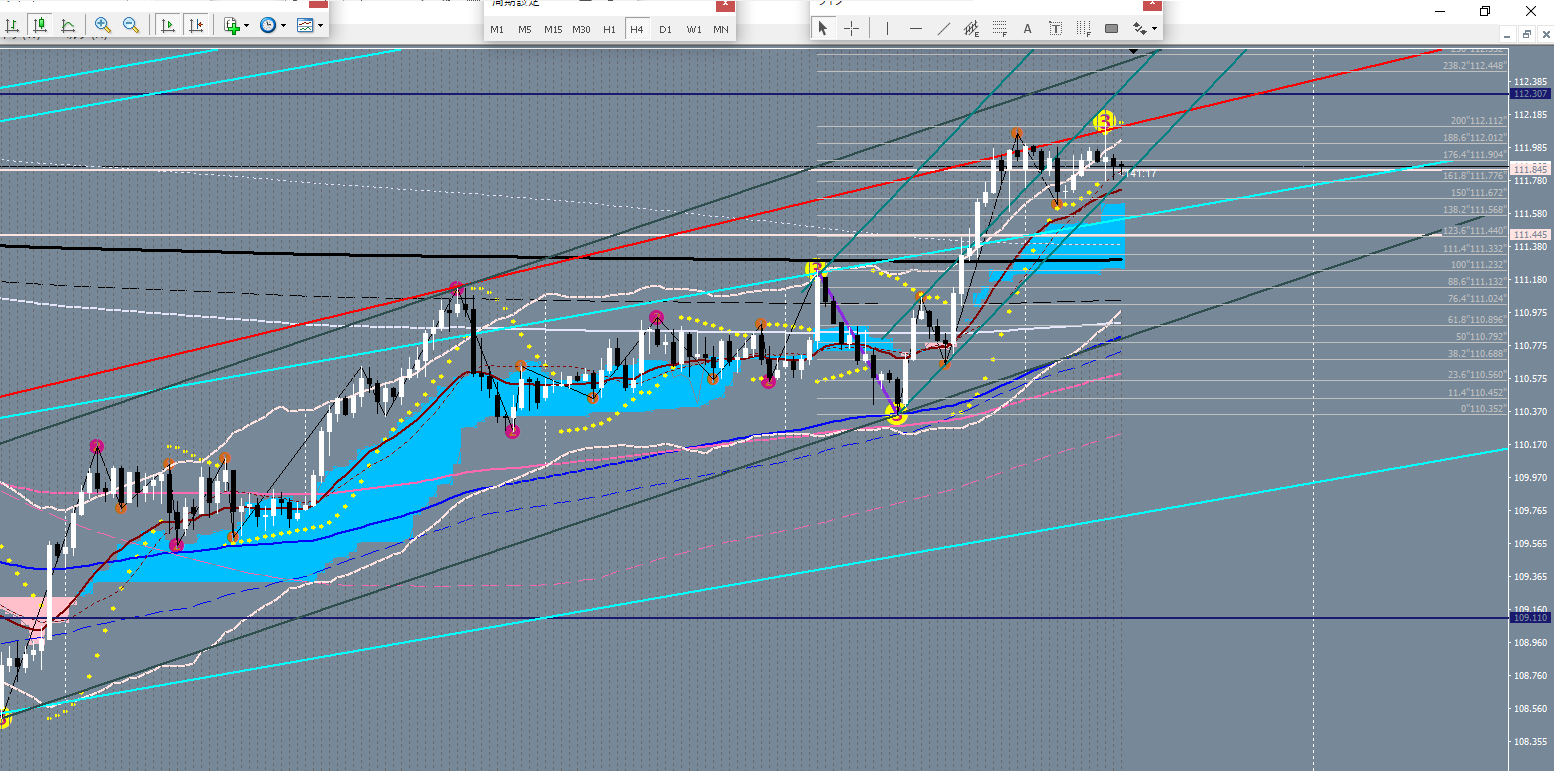Click the chart shift triangle marker
The image size is (1554, 771).
point(1133,50)
